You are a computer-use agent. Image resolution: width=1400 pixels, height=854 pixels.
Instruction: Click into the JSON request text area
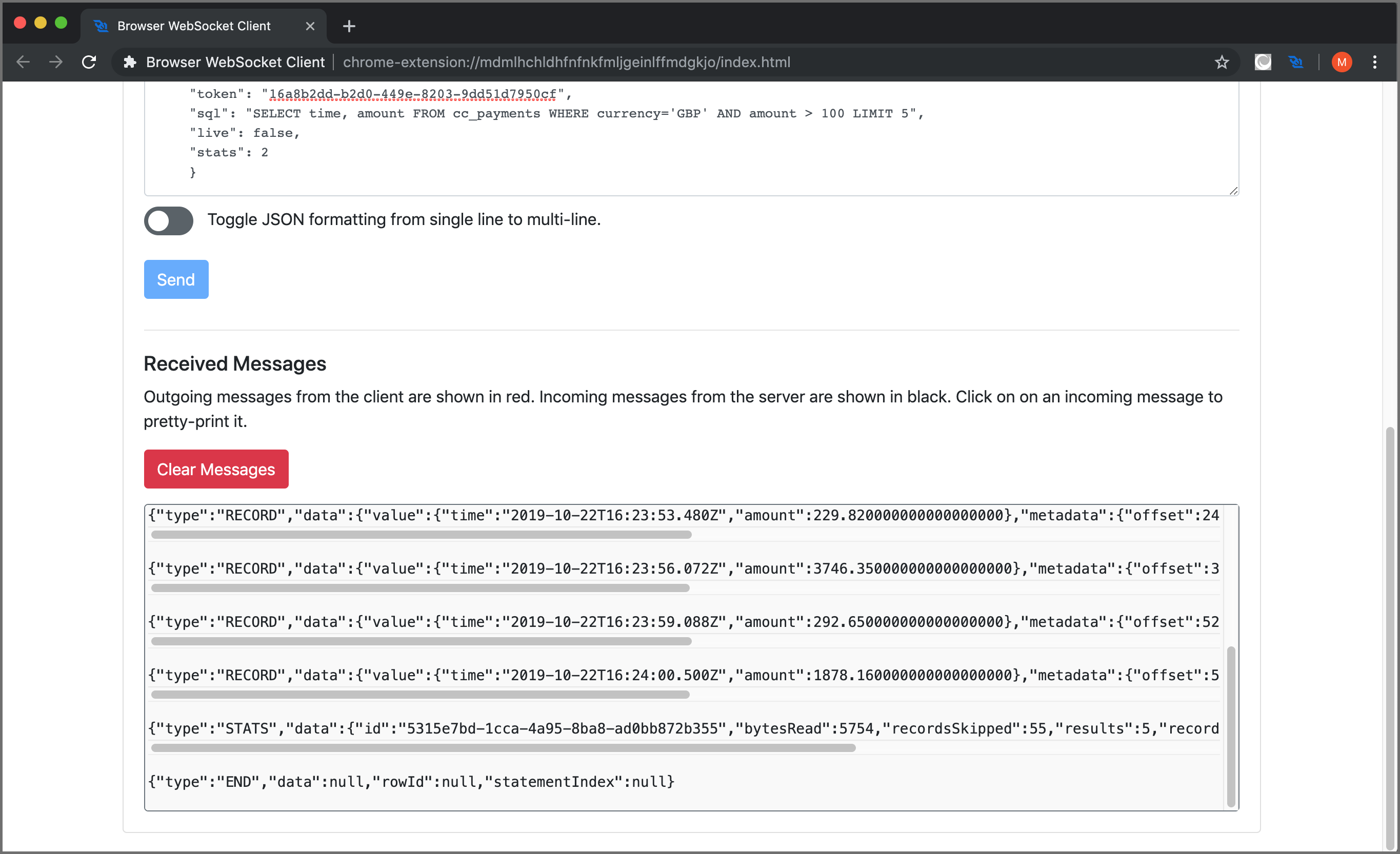point(691,138)
